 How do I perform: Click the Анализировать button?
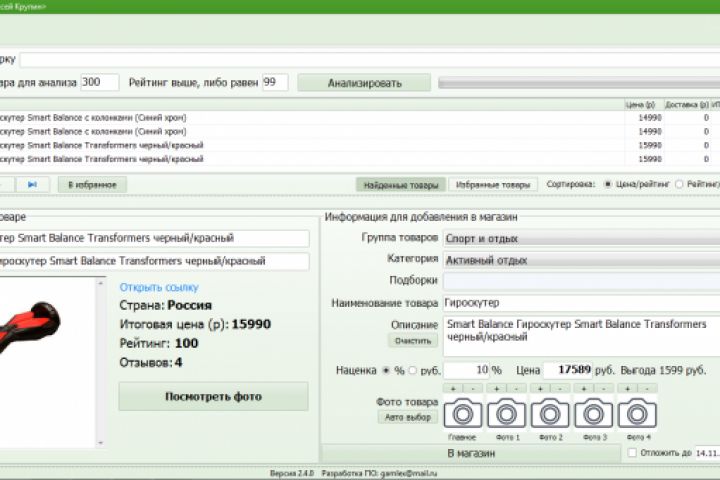[x=365, y=83]
